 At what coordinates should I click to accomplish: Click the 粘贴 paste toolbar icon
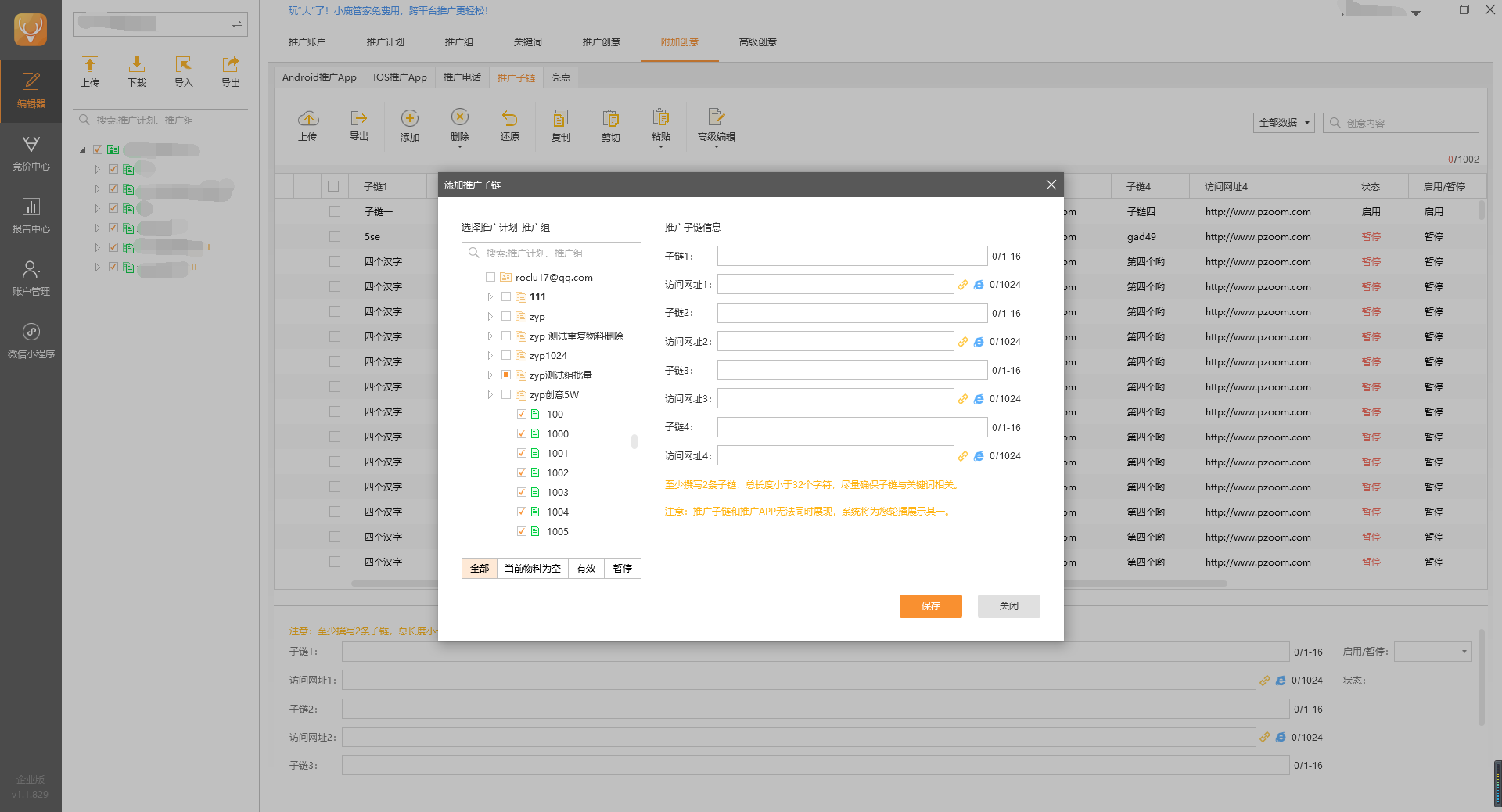tap(661, 125)
